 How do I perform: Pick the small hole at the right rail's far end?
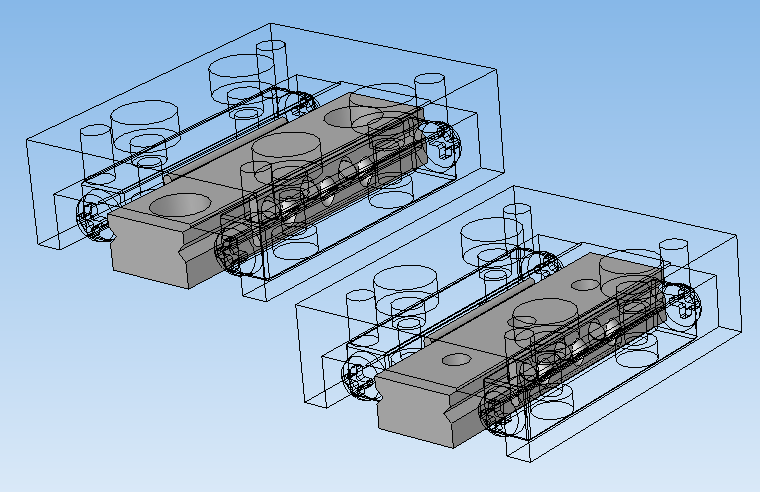click(x=584, y=285)
